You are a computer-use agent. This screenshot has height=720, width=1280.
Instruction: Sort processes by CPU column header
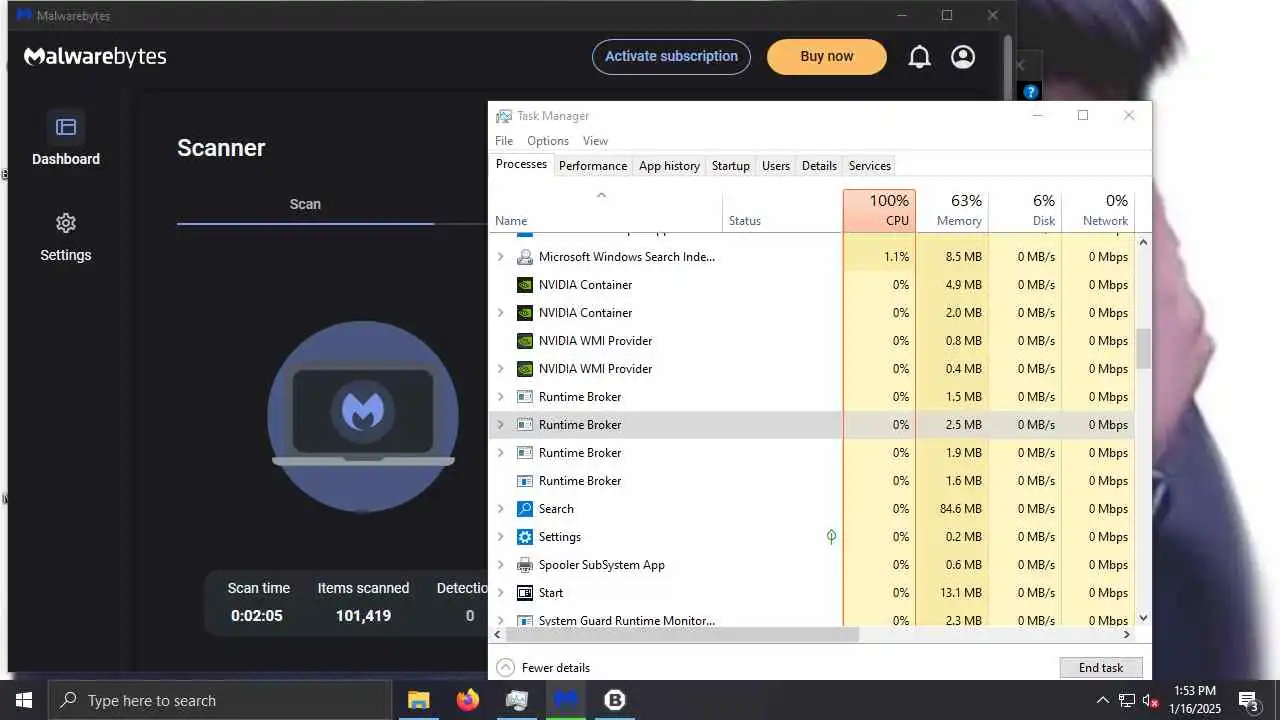pos(879,210)
